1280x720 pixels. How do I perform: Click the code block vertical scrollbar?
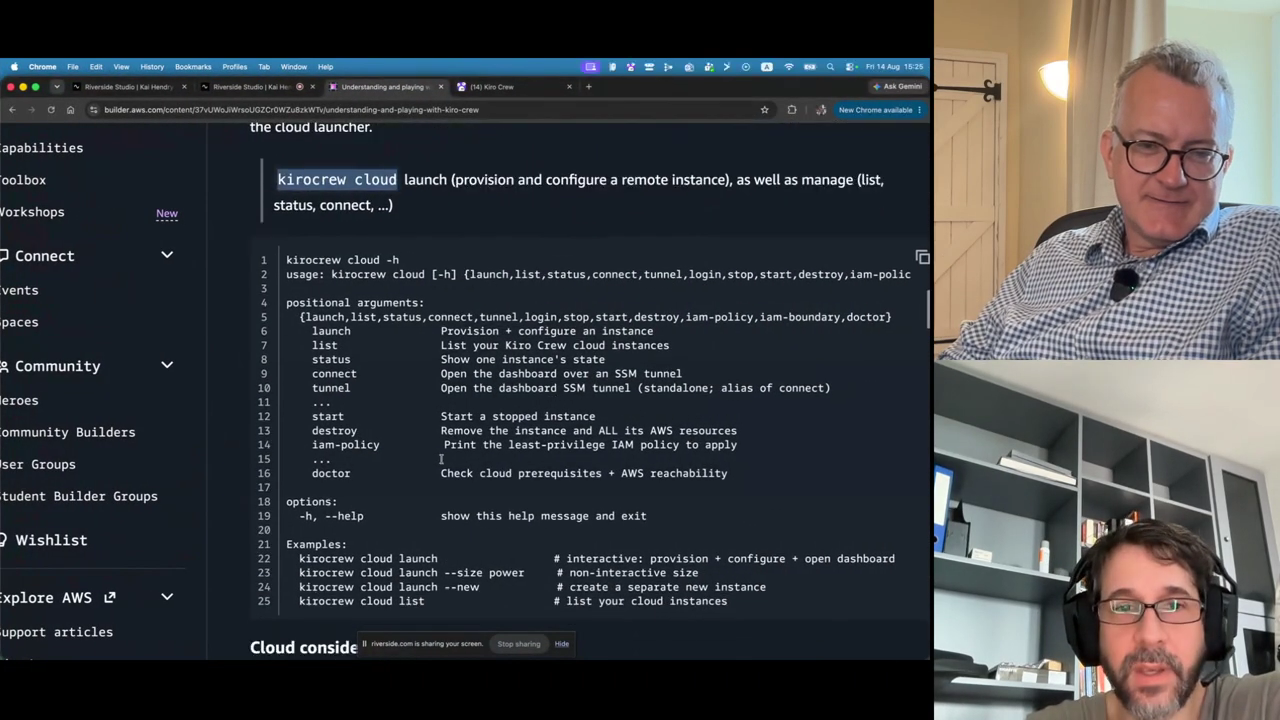tap(928, 310)
